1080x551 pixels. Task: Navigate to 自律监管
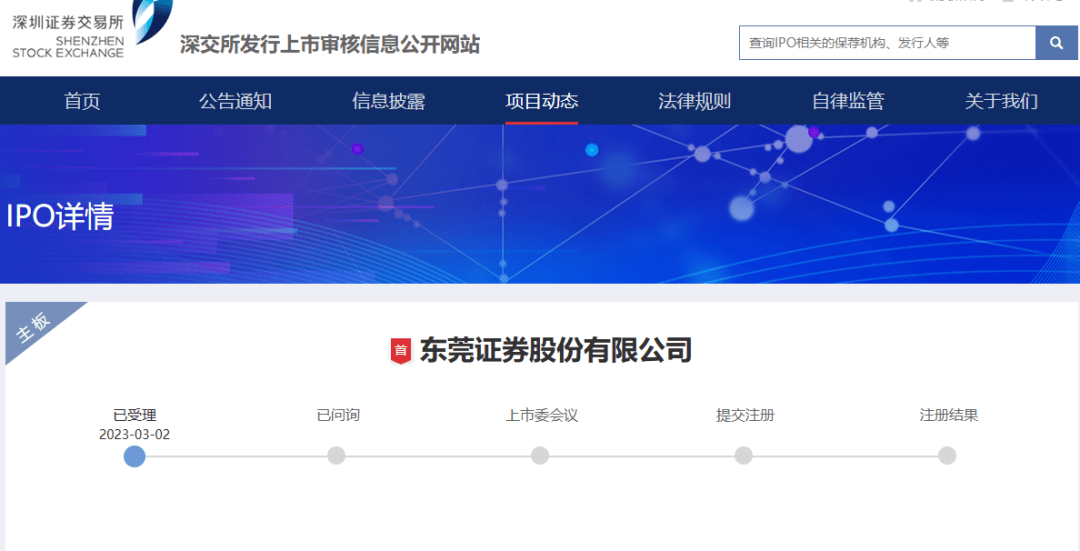pyautogui.click(x=847, y=101)
